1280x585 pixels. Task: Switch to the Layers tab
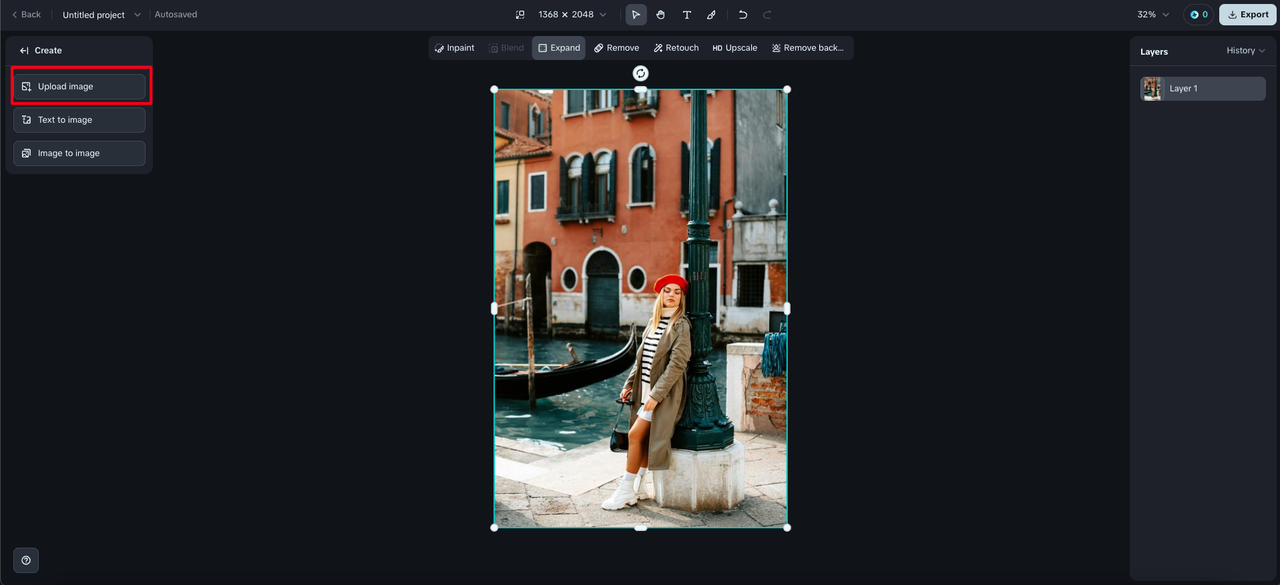pyautogui.click(x=1154, y=52)
